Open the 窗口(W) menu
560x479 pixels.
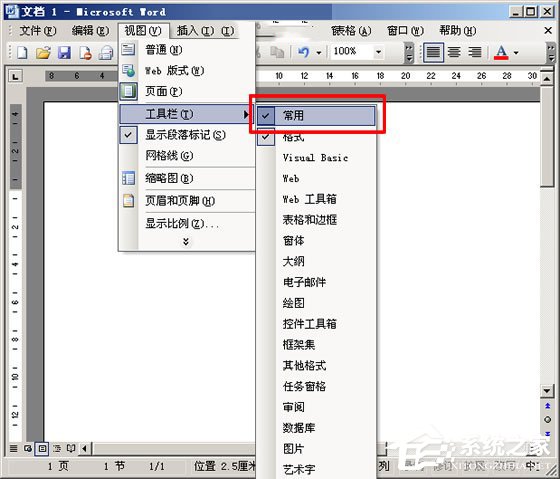[x=405, y=31]
